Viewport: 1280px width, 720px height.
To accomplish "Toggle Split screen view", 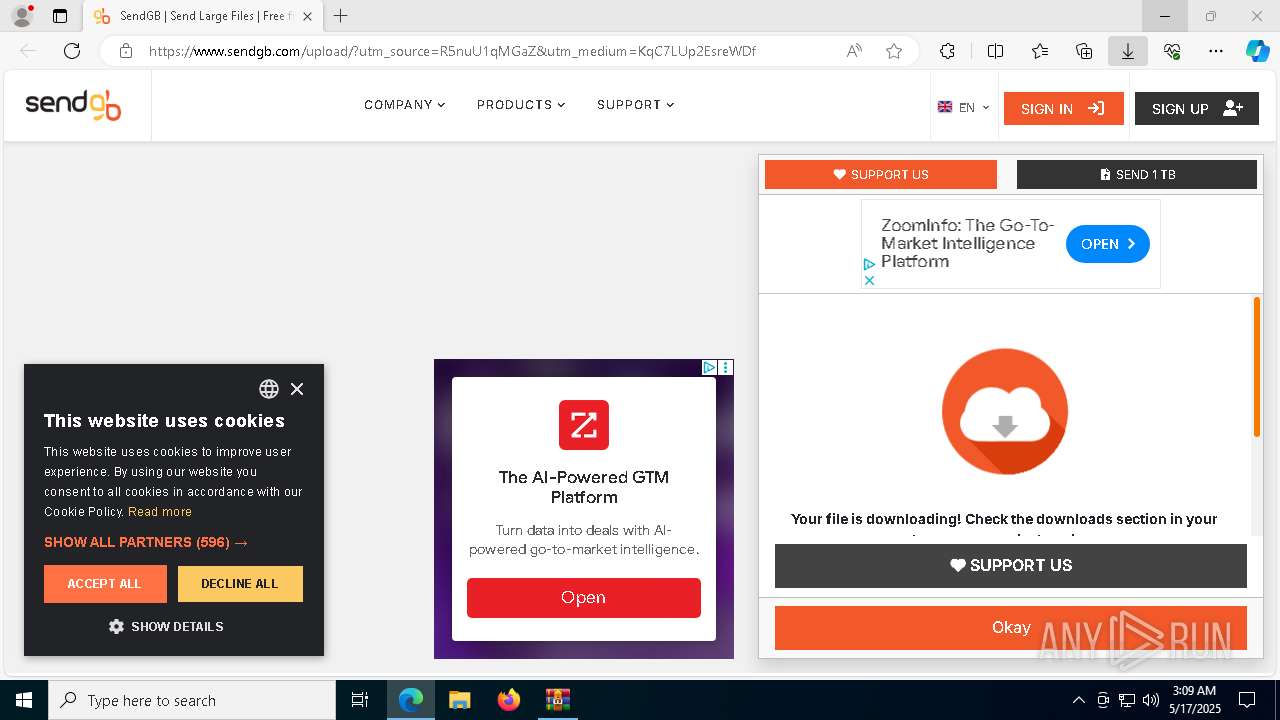I will (x=995, y=51).
